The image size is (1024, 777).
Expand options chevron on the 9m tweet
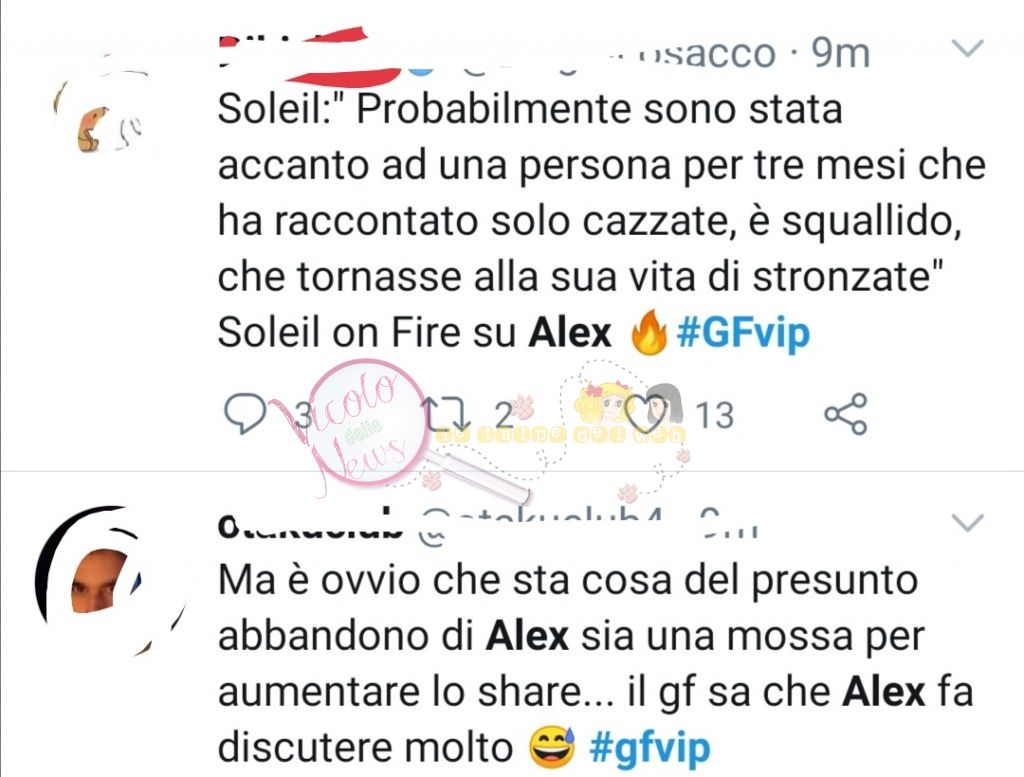967,48
